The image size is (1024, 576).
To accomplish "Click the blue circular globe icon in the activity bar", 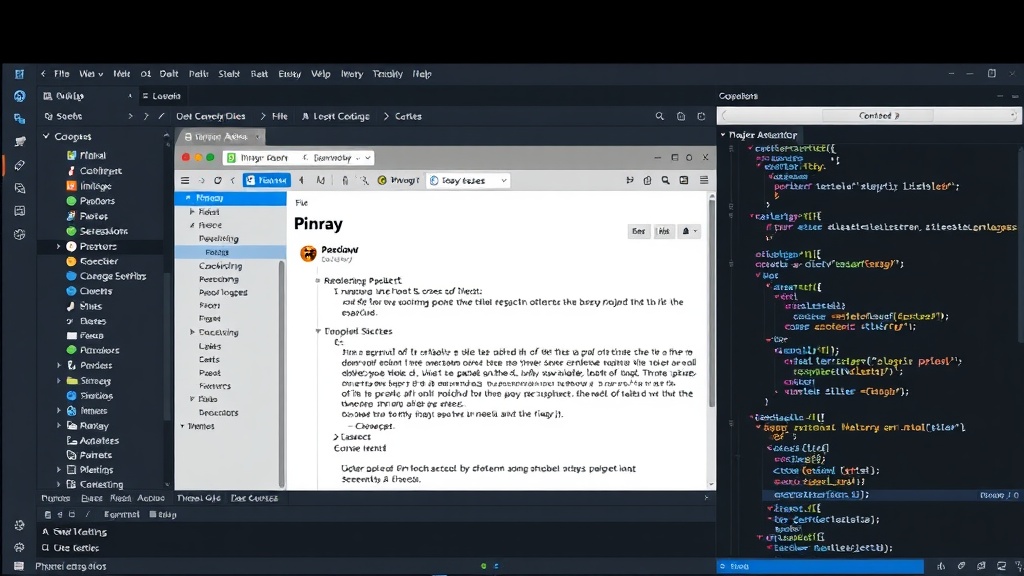I will 20,96.
